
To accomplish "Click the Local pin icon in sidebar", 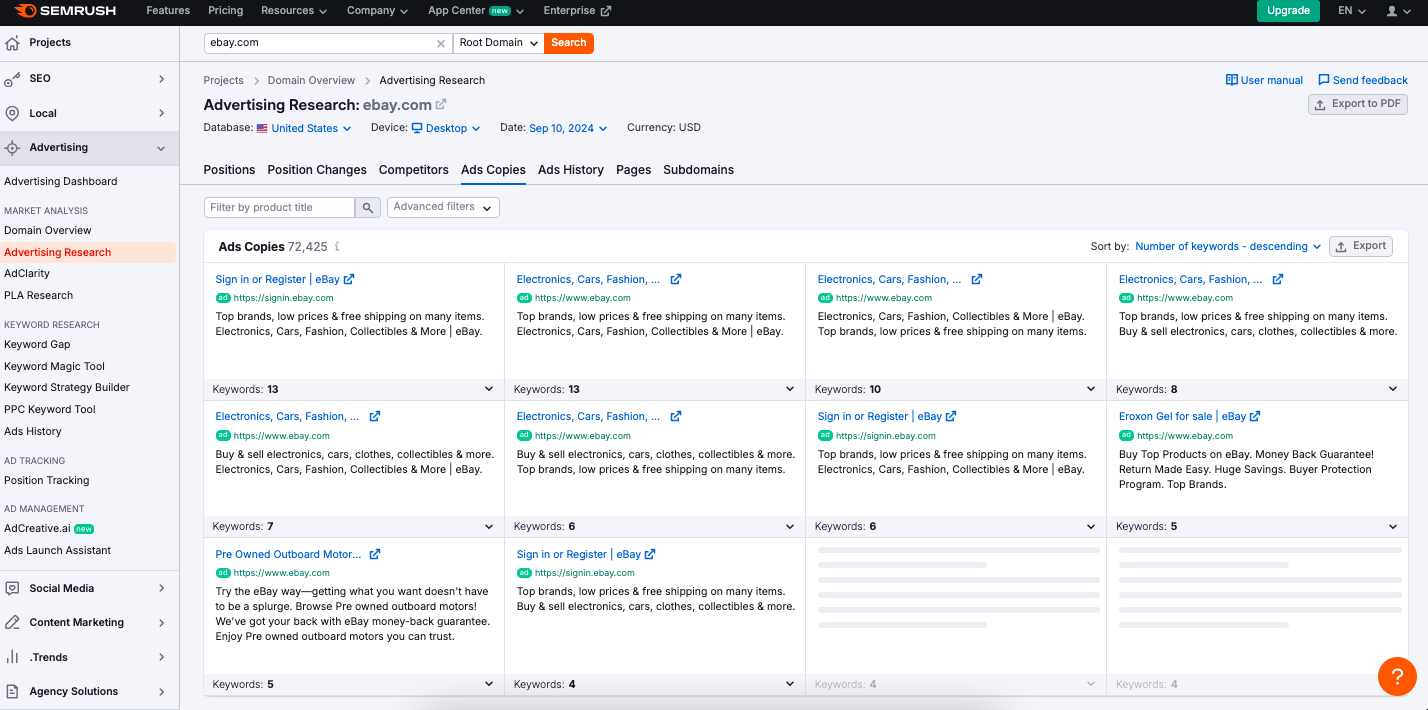I will click(x=12, y=113).
